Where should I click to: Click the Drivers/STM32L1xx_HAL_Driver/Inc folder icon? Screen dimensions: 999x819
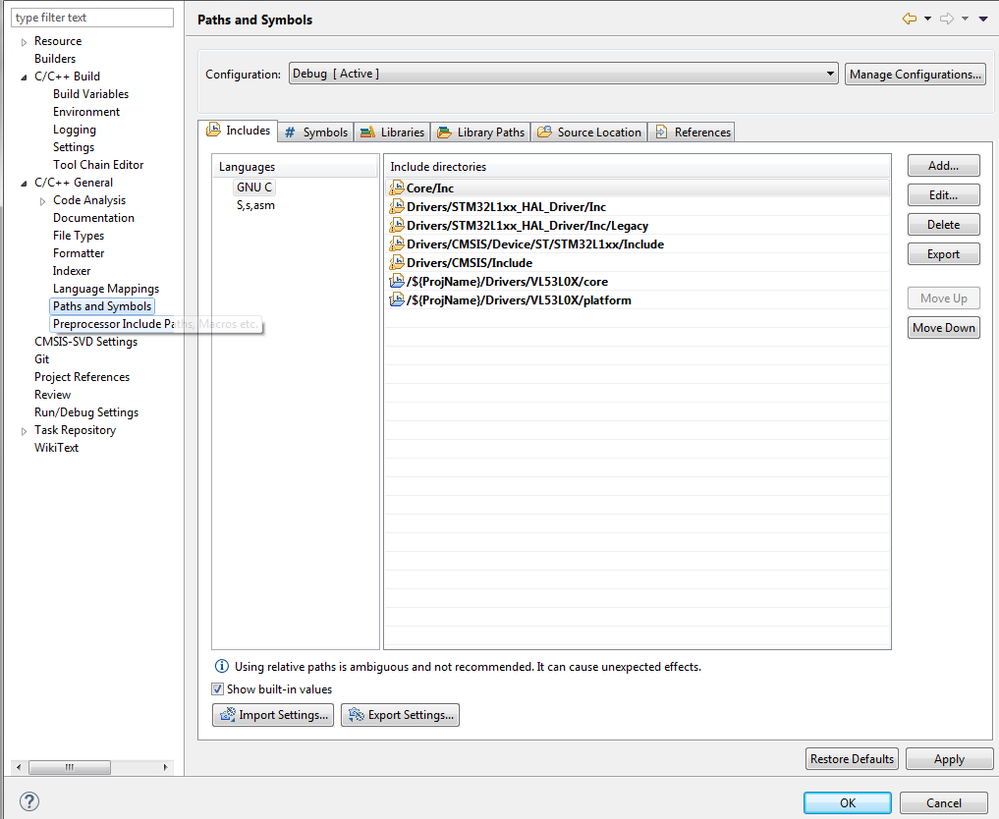pos(396,206)
